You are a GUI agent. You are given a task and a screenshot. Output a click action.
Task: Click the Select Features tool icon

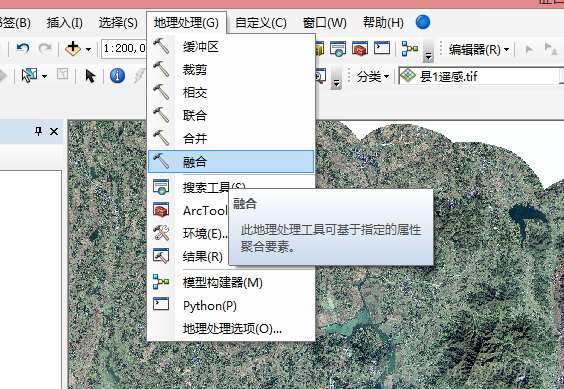point(29,76)
